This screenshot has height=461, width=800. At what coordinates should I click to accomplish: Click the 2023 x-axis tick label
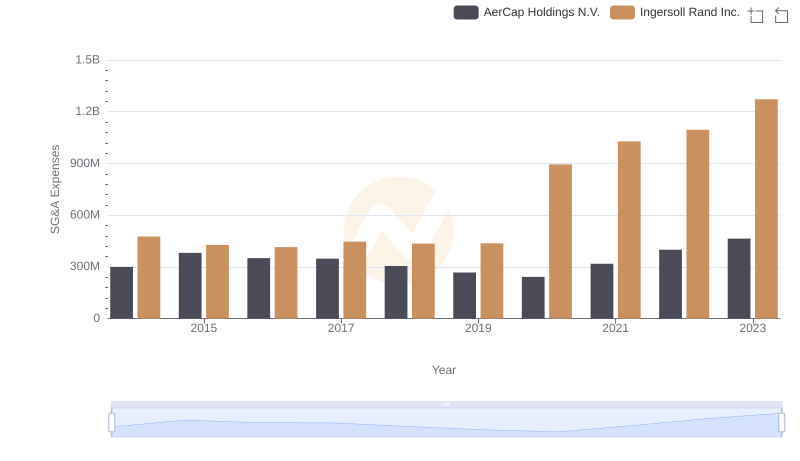[753, 328]
